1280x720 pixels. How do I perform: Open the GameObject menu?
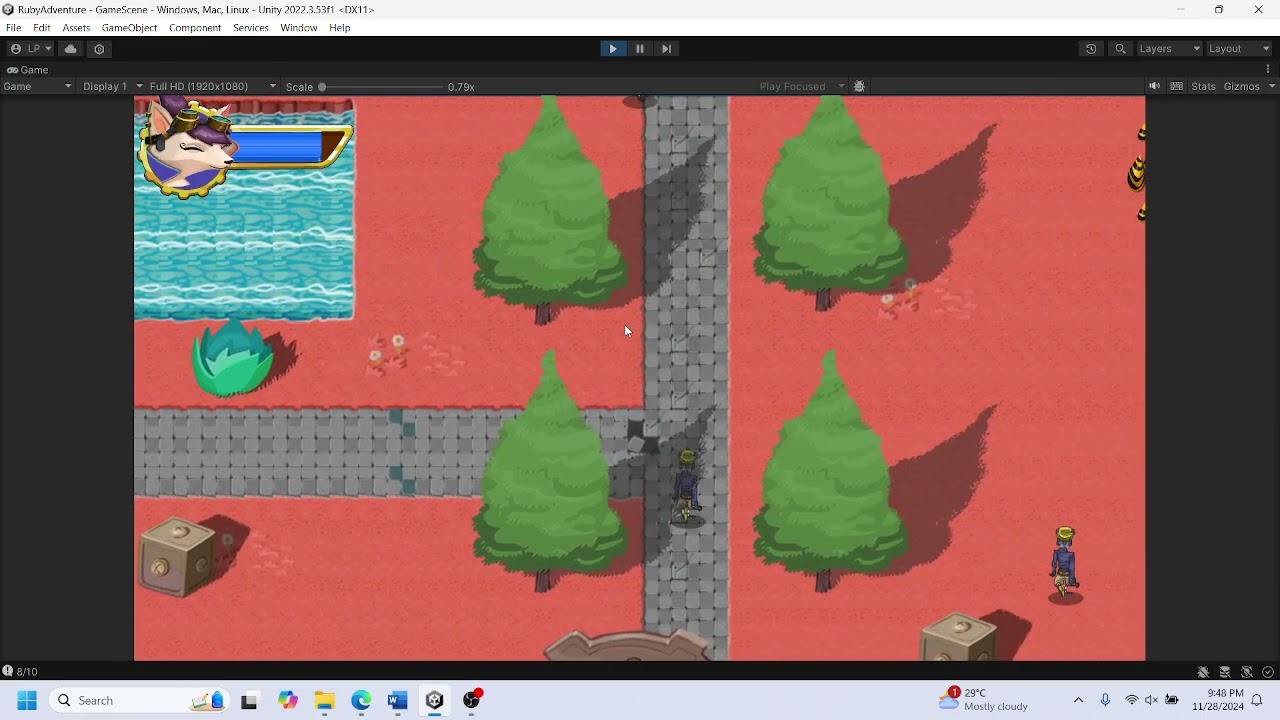coord(129,28)
